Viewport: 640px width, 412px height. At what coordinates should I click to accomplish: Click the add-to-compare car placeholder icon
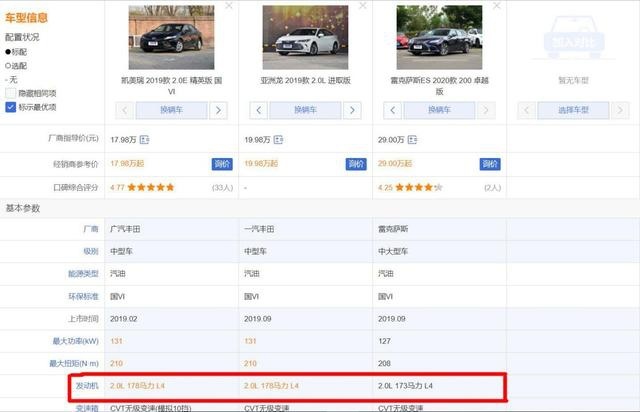(x=573, y=38)
